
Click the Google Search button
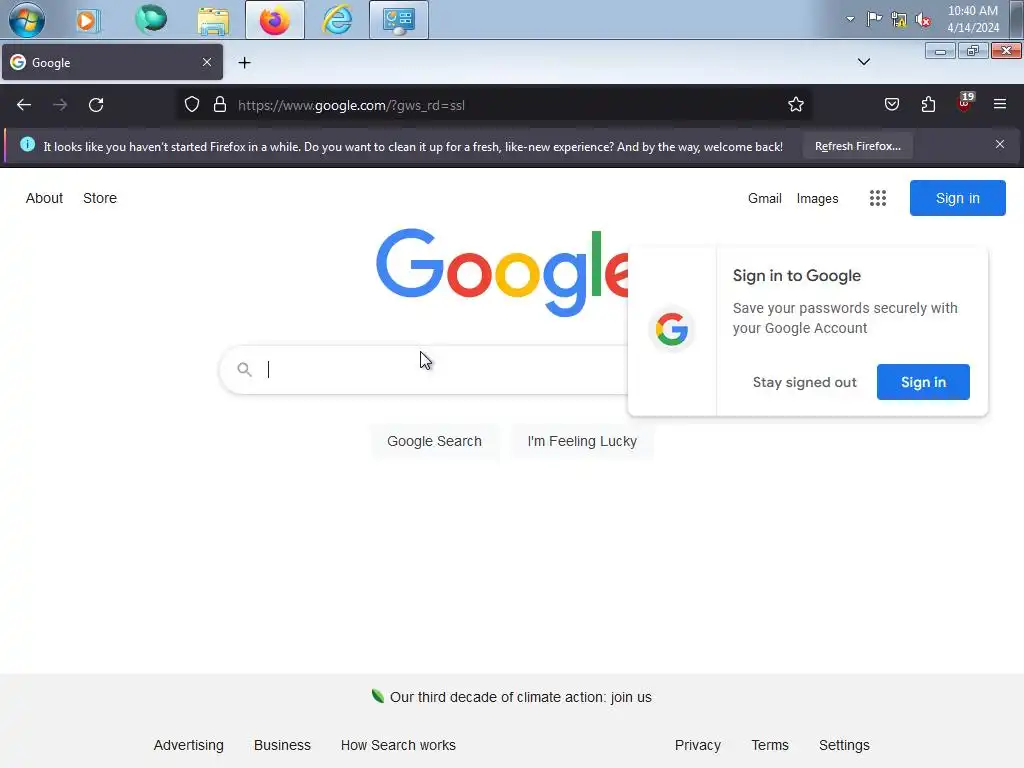(434, 441)
